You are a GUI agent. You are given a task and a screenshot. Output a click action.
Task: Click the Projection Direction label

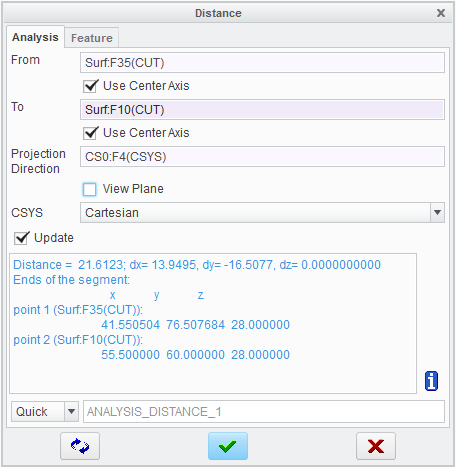(38, 161)
